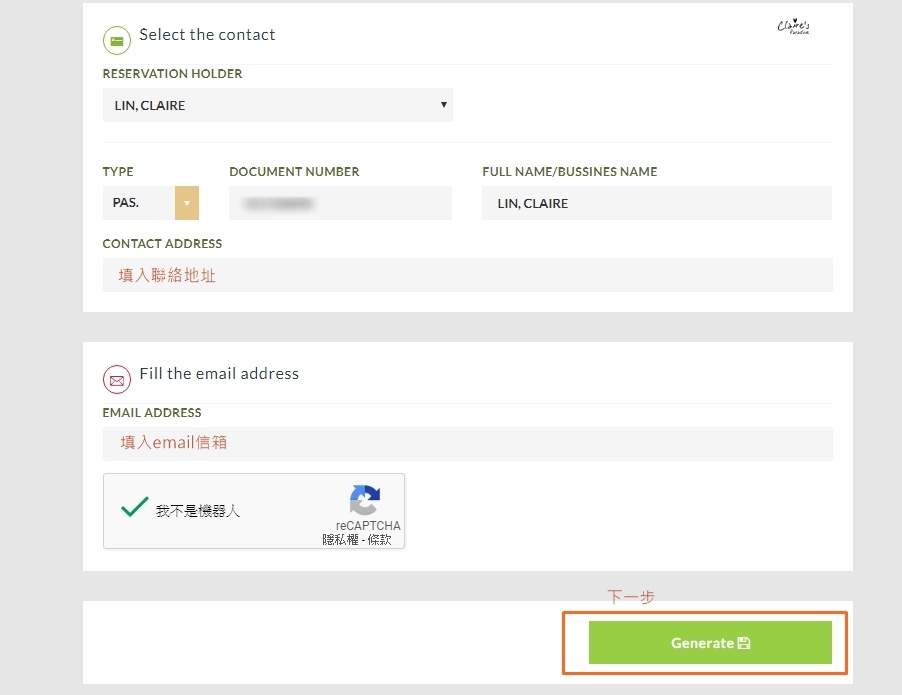This screenshot has width=902, height=695.
Task: Click the Fill the email address heading
Action: (219, 374)
